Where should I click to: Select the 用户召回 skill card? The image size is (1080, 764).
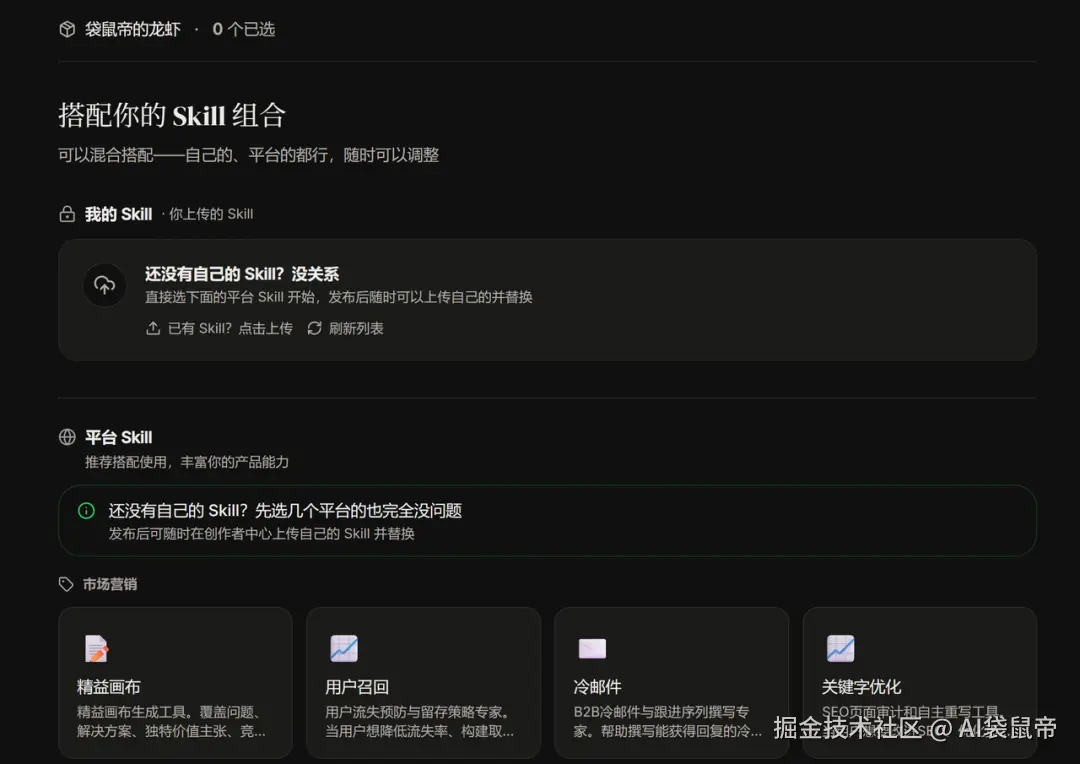(424, 683)
